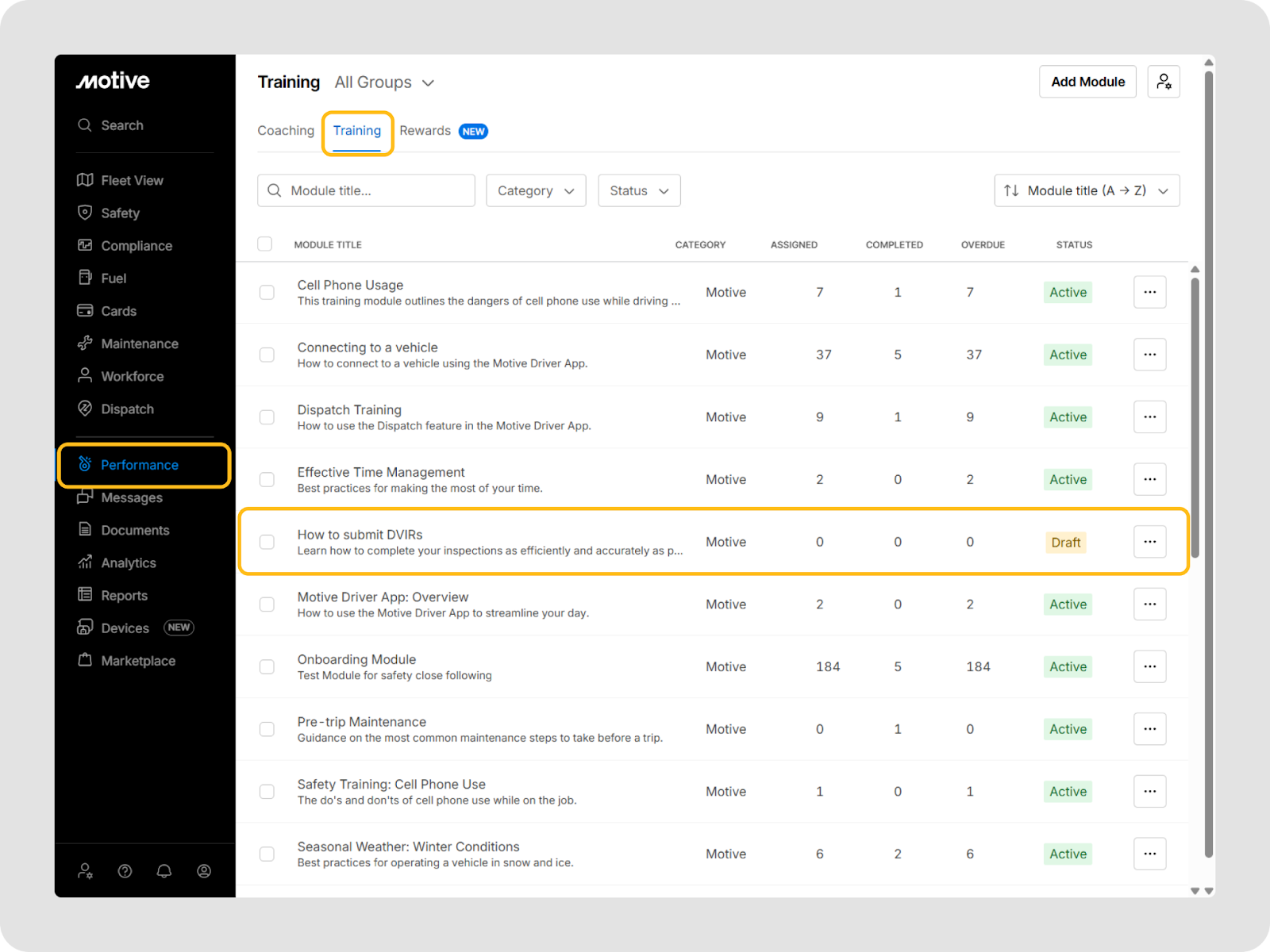Switch to the Rewards tab

(425, 131)
